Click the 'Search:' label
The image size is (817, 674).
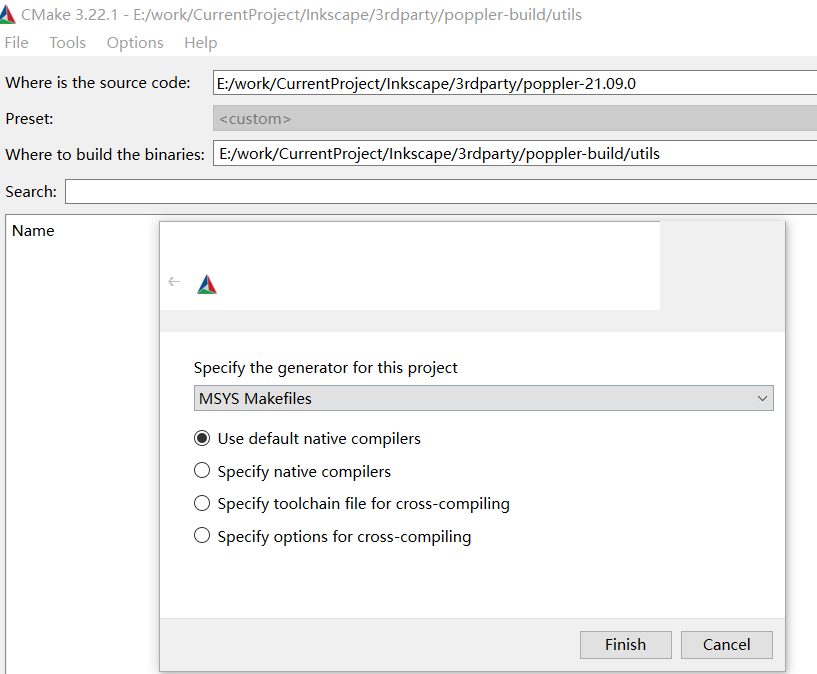pos(31,192)
